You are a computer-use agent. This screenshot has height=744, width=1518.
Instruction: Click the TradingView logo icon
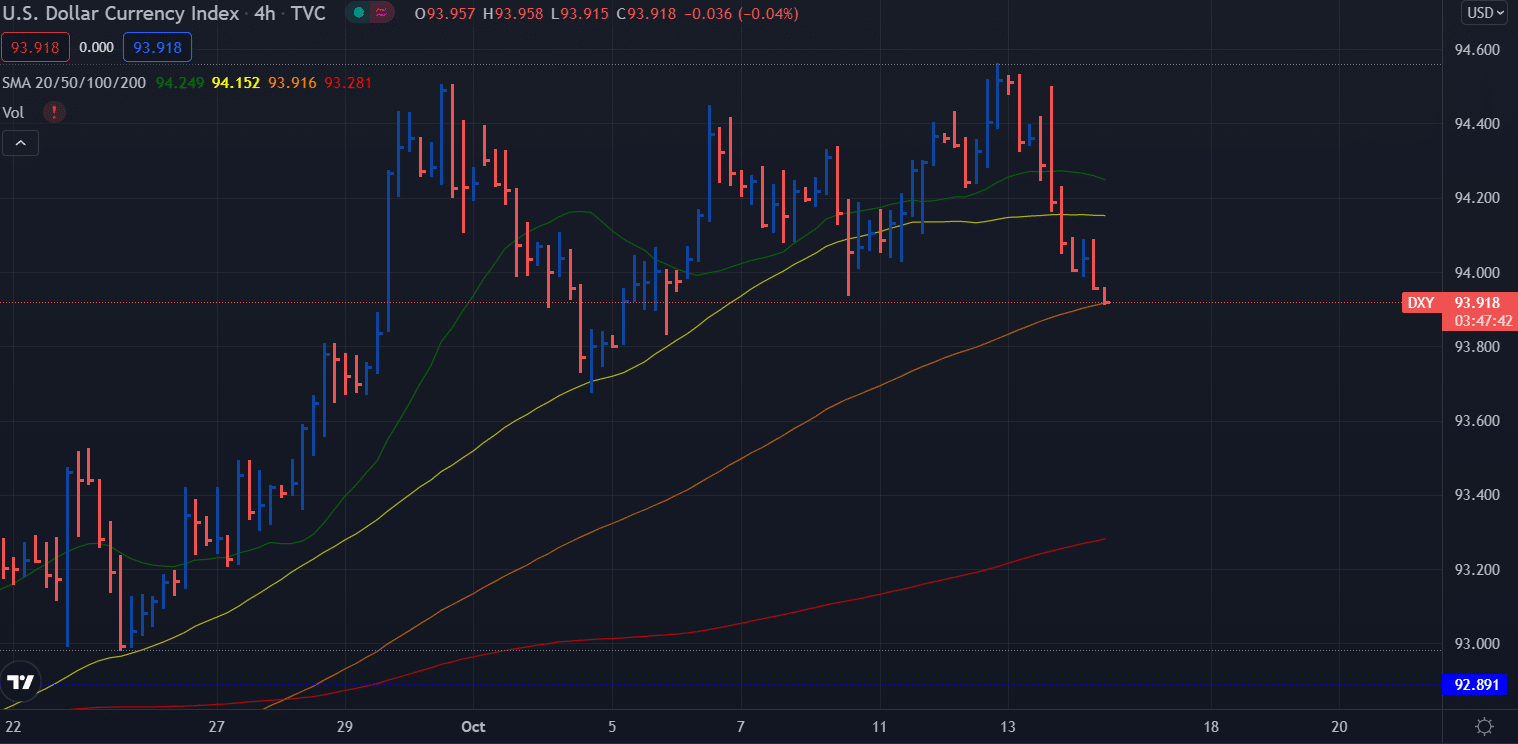[x=20, y=683]
